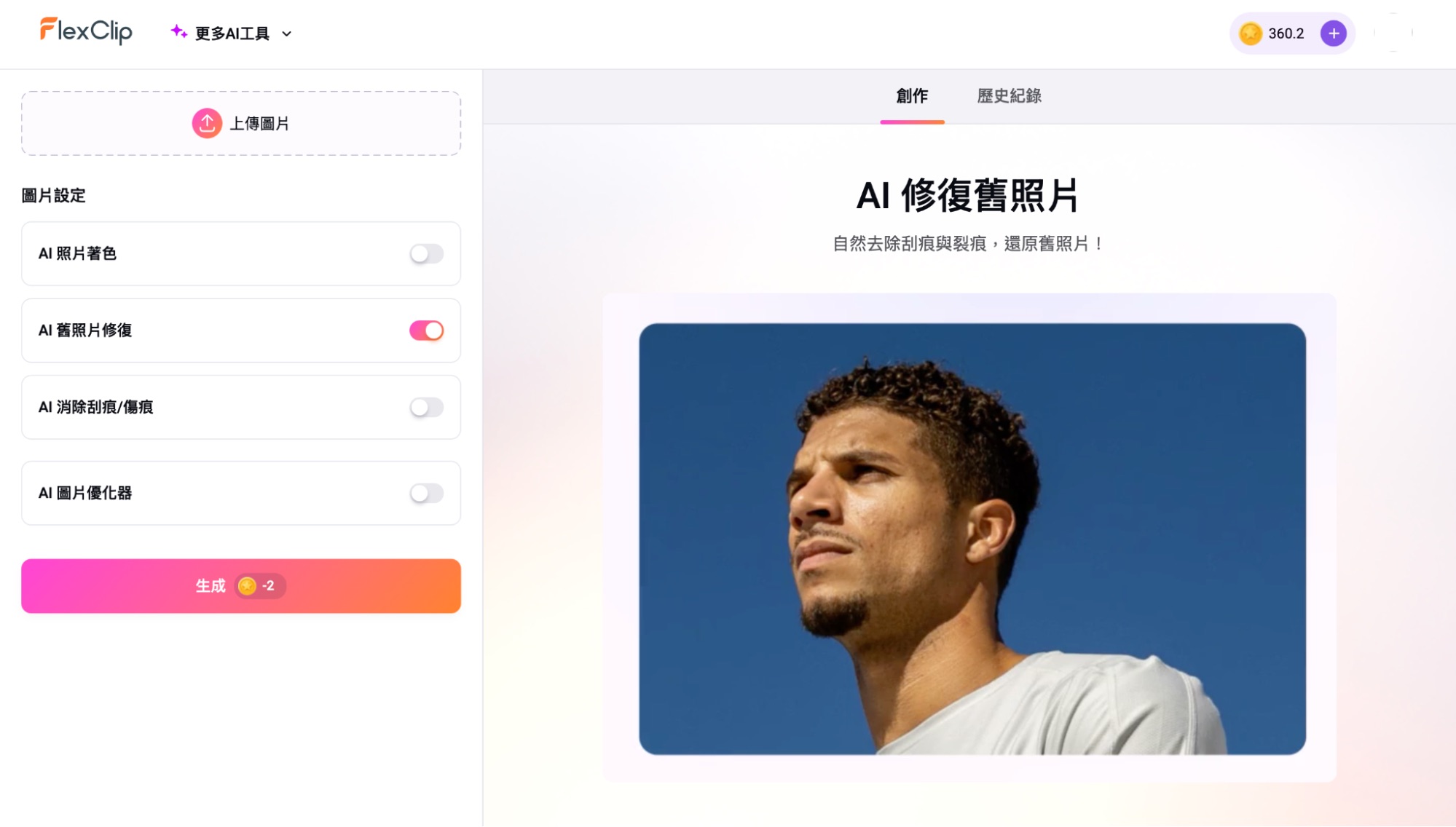
Task: Click the 上傳圖片 upload area
Action: [x=241, y=123]
